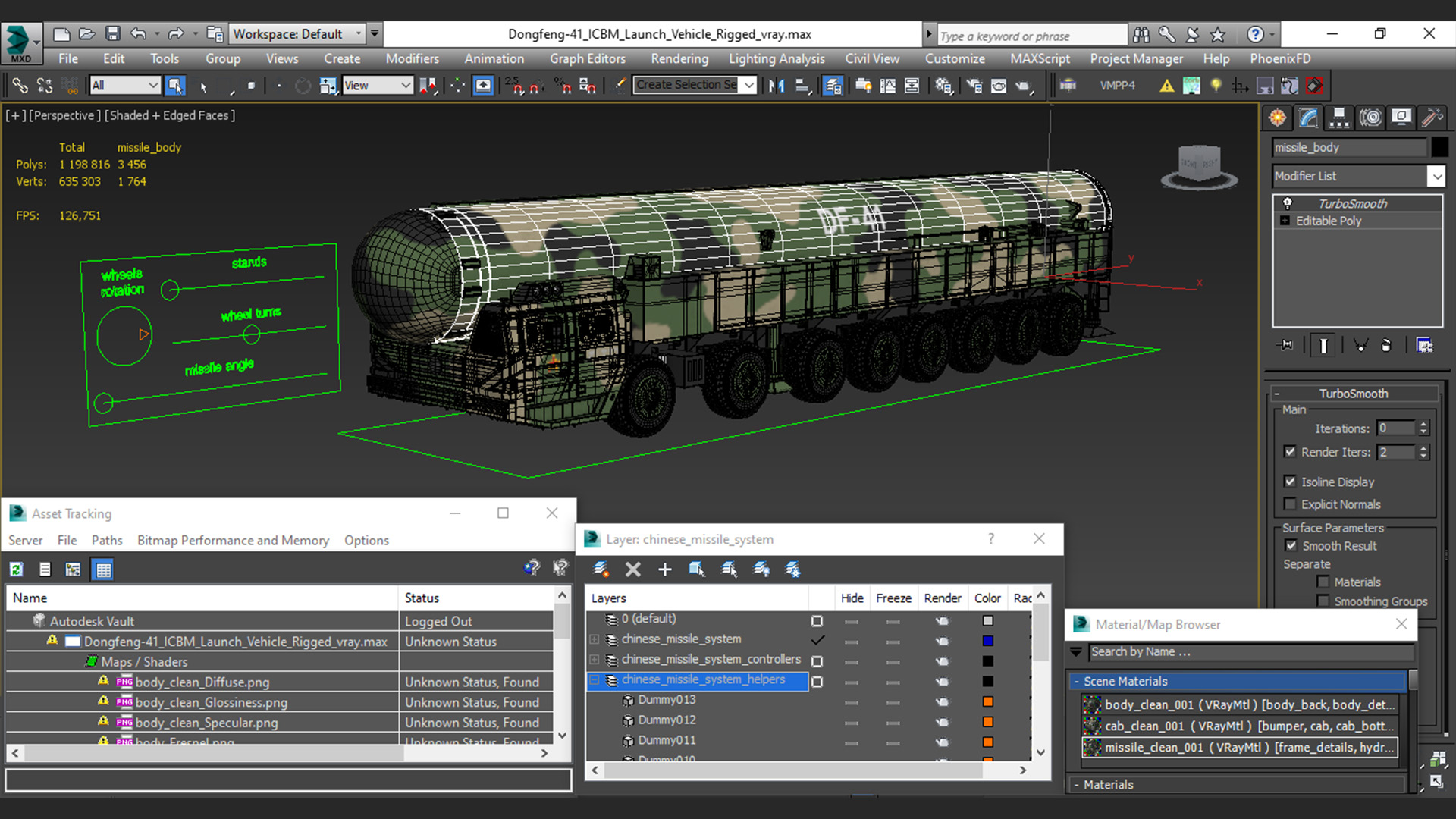Viewport: 1456px width, 819px height.
Task: Click the Select and Link chain icon
Action: (20, 86)
